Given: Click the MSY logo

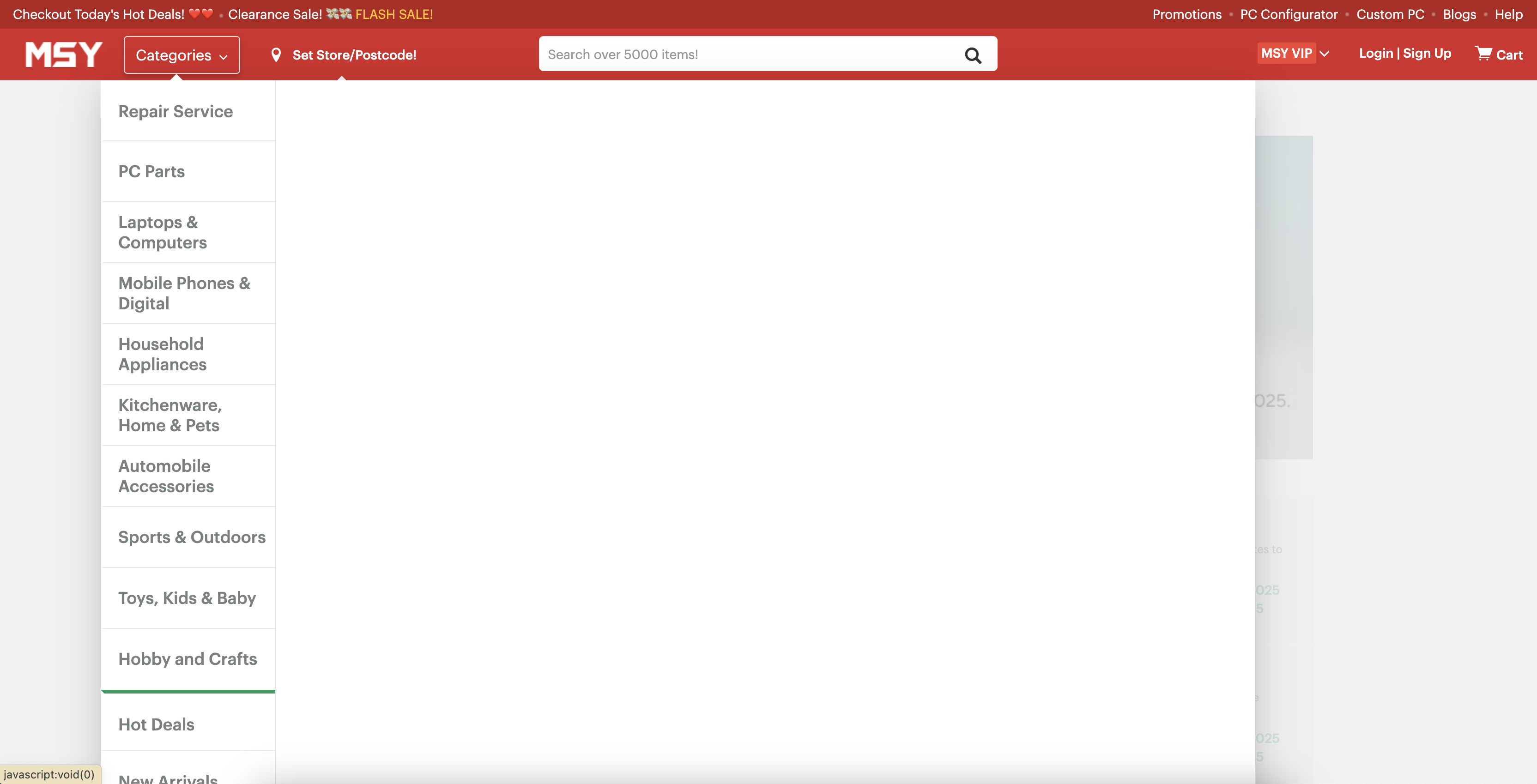Looking at the screenshot, I should (x=62, y=54).
